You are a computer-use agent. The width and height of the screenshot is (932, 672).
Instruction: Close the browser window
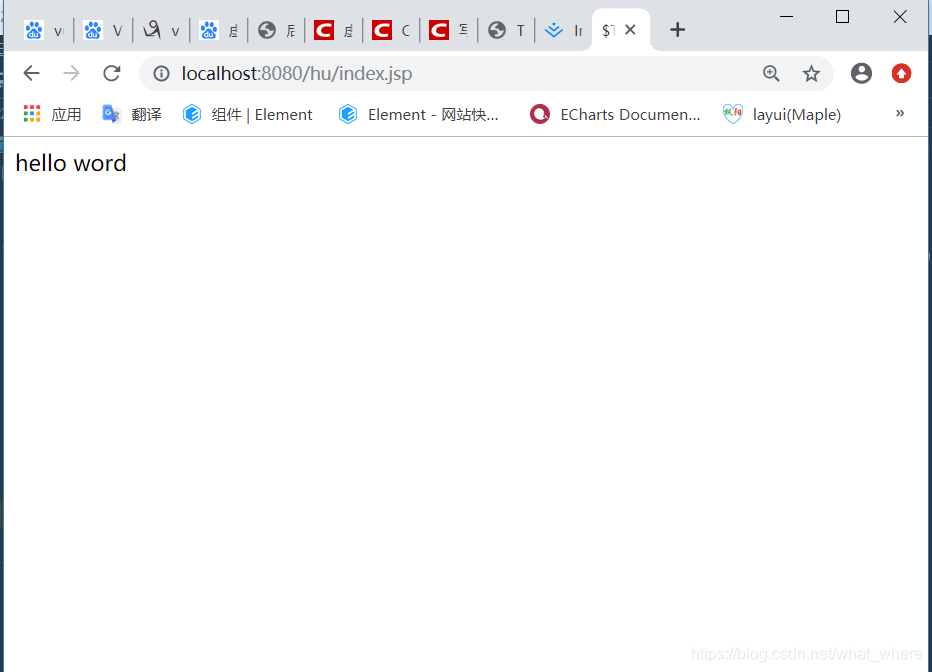click(900, 17)
